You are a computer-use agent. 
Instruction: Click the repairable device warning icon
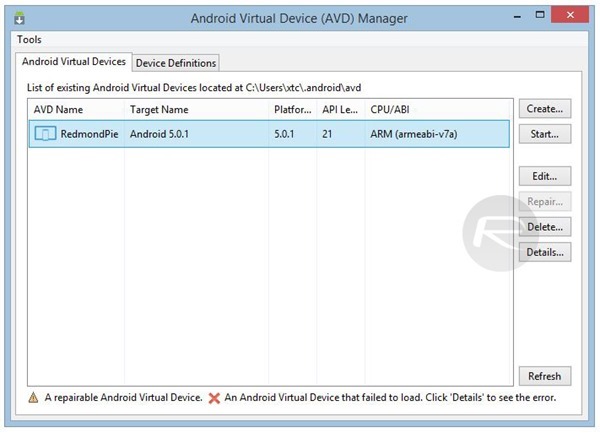point(33,398)
